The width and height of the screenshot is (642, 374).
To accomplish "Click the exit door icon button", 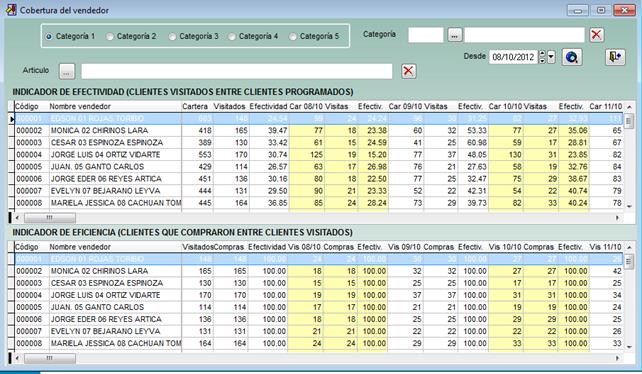I will coord(615,57).
